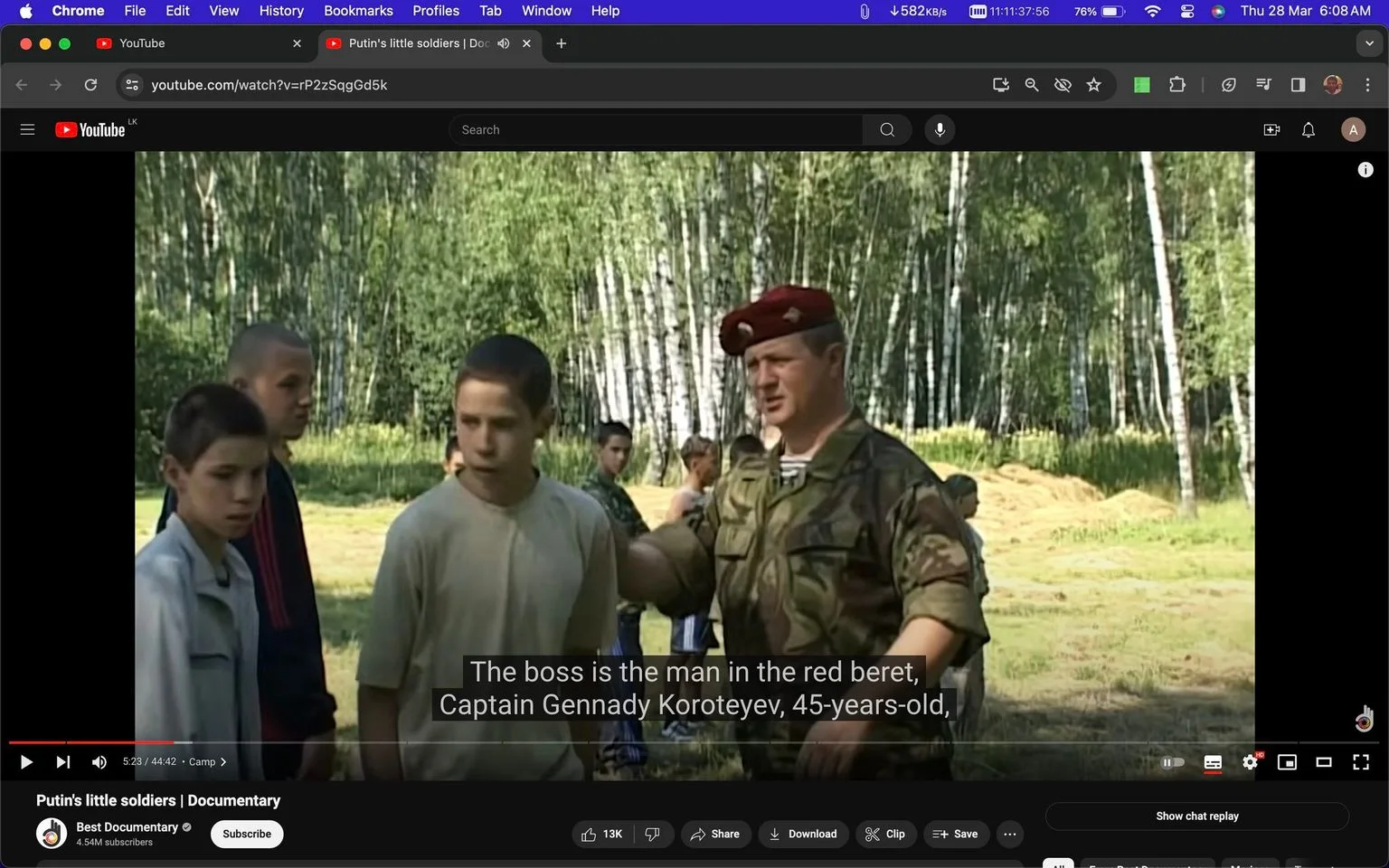Subscribe to Best Documentary channel
This screenshot has width=1389, height=868.
click(247, 834)
